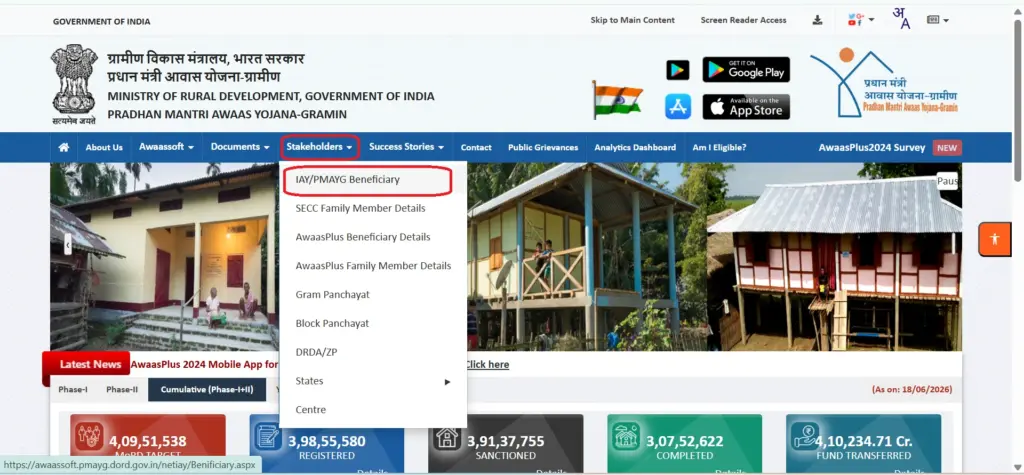The image size is (1024, 475).
Task: Click the Available on the App Store badge
Action: click(x=746, y=106)
